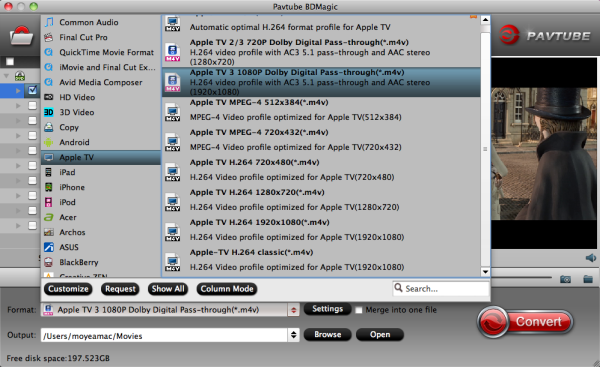Toggle the select-all checkbox above title list
The image size is (600, 367).
point(10,61)
